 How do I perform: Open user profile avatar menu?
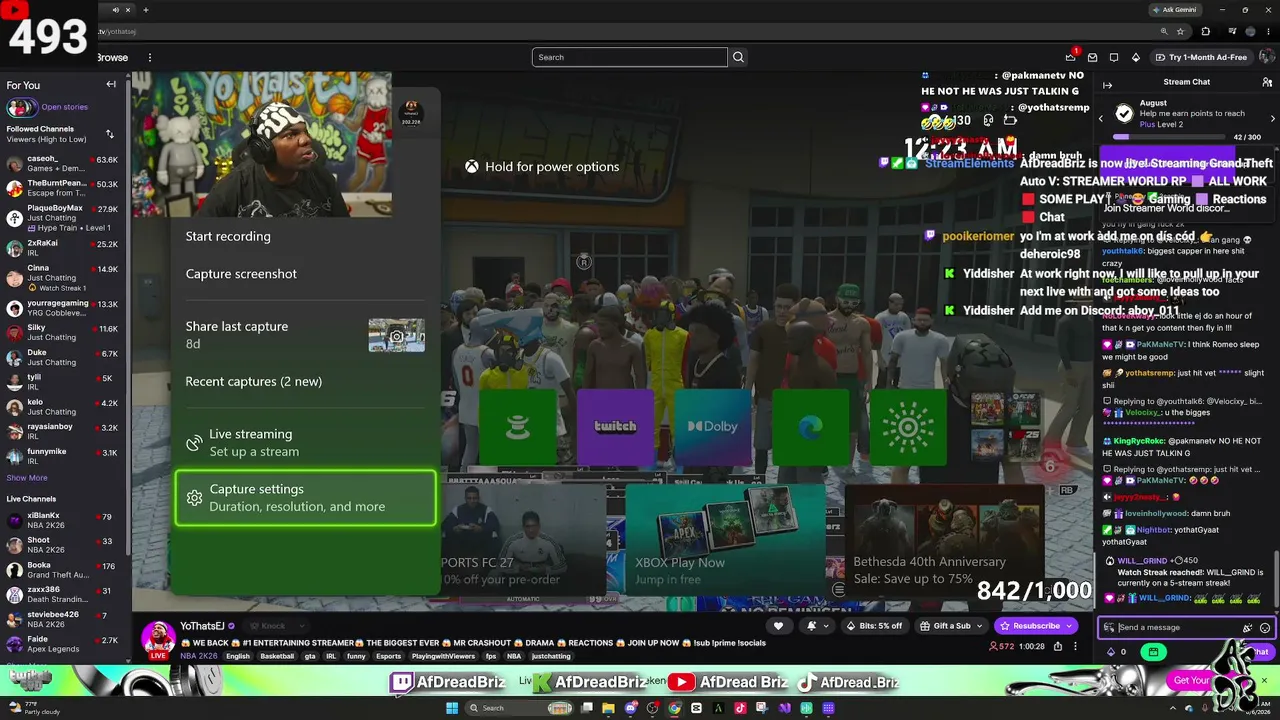tap(1266, 57)
